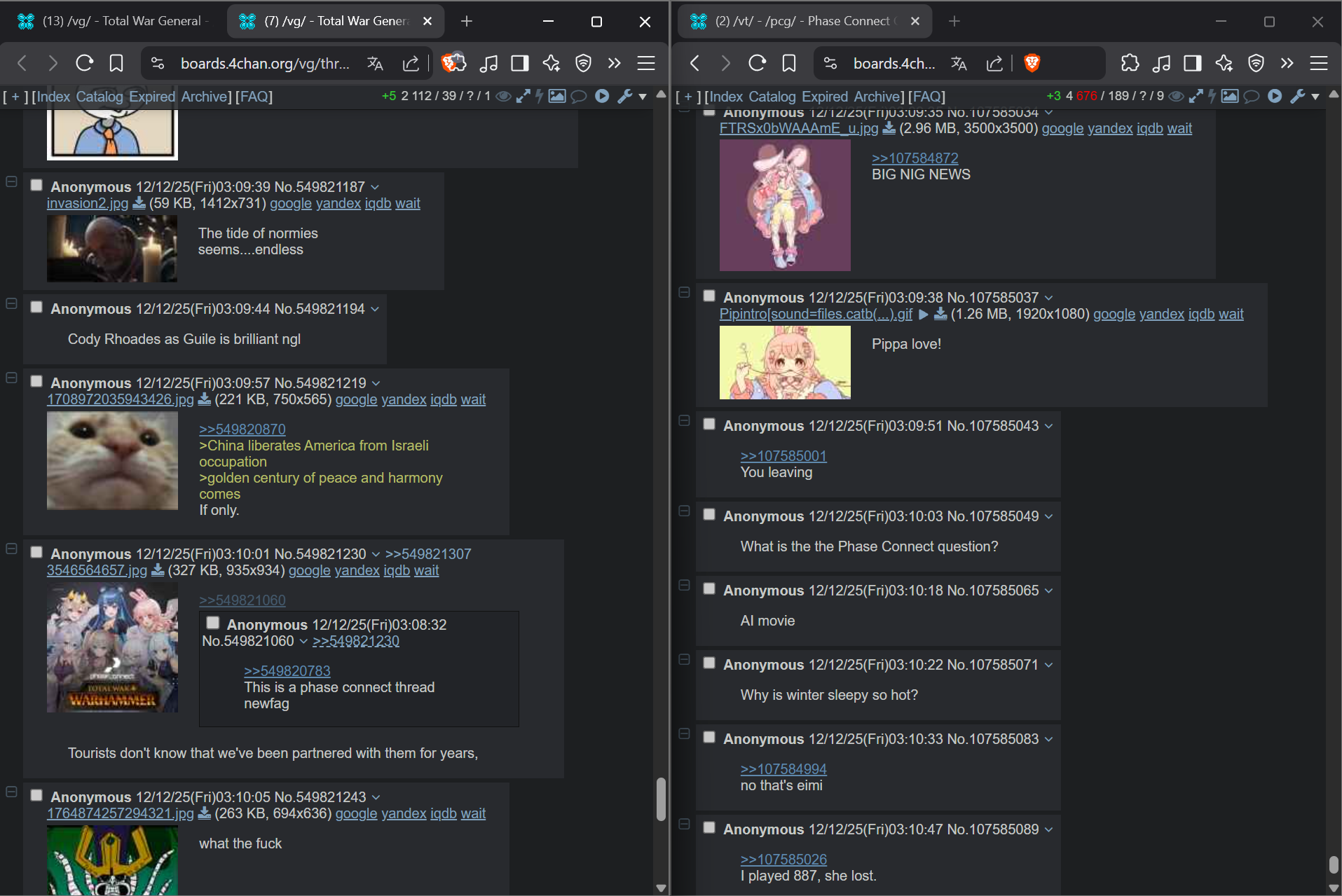Click the play icon in right 4chan header

[x=1275, y=96]
